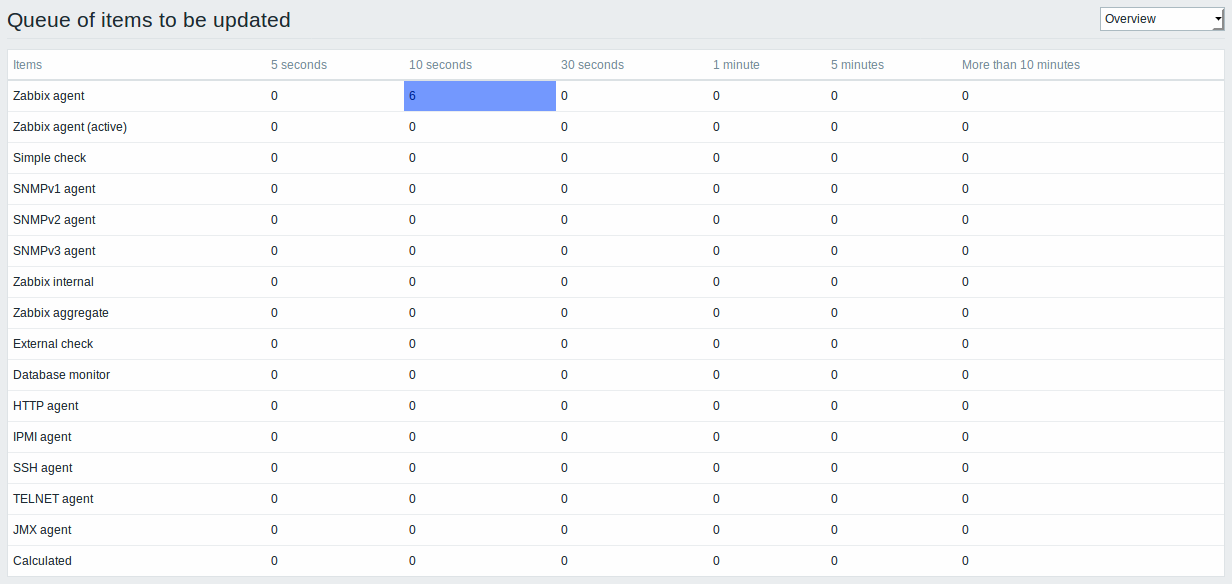The image size is (1232, 584).
Task: Select the Items column header
Action: click(28, 65)
